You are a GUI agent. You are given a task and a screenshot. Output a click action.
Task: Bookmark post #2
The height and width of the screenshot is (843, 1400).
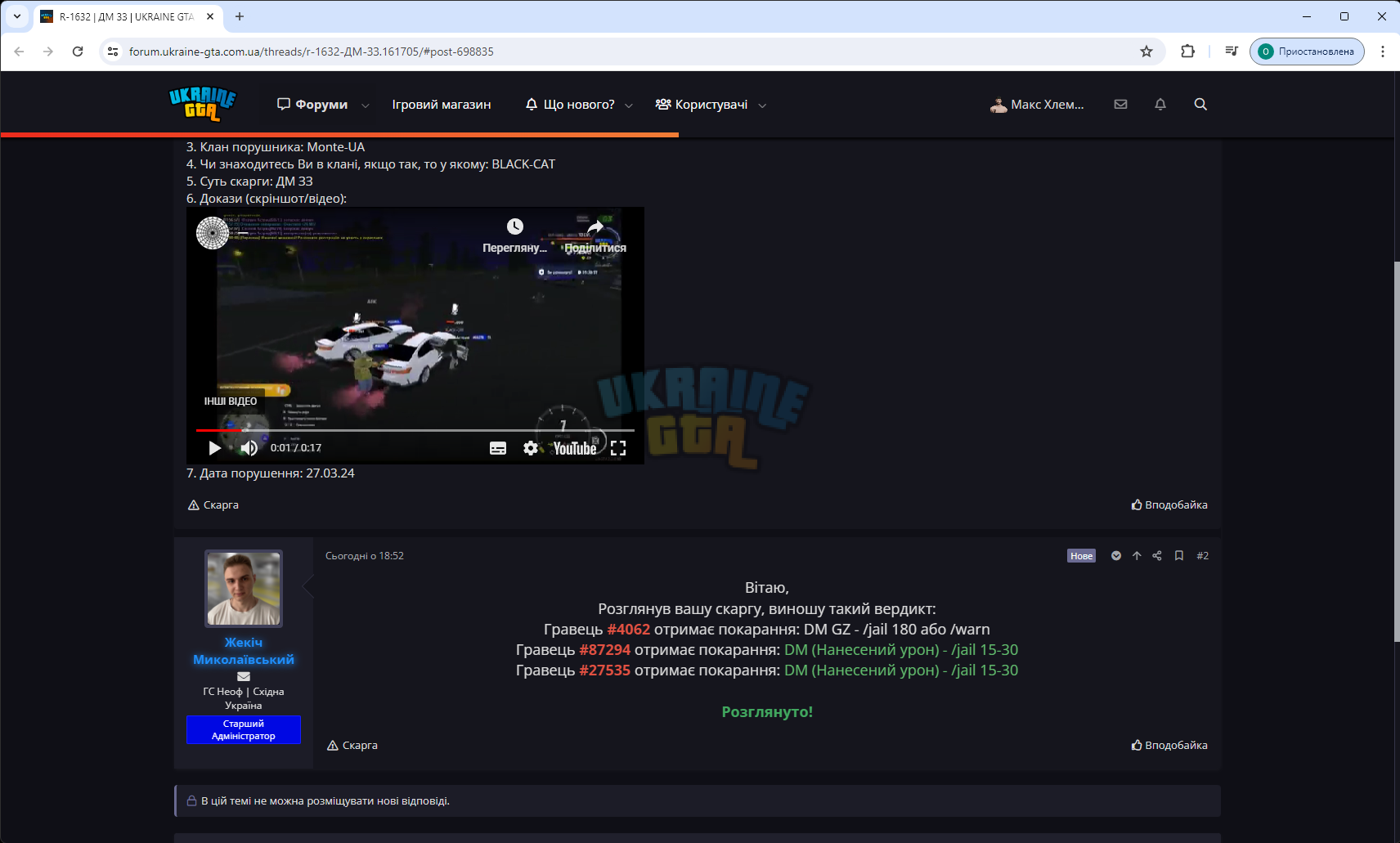coord(1179,556)
